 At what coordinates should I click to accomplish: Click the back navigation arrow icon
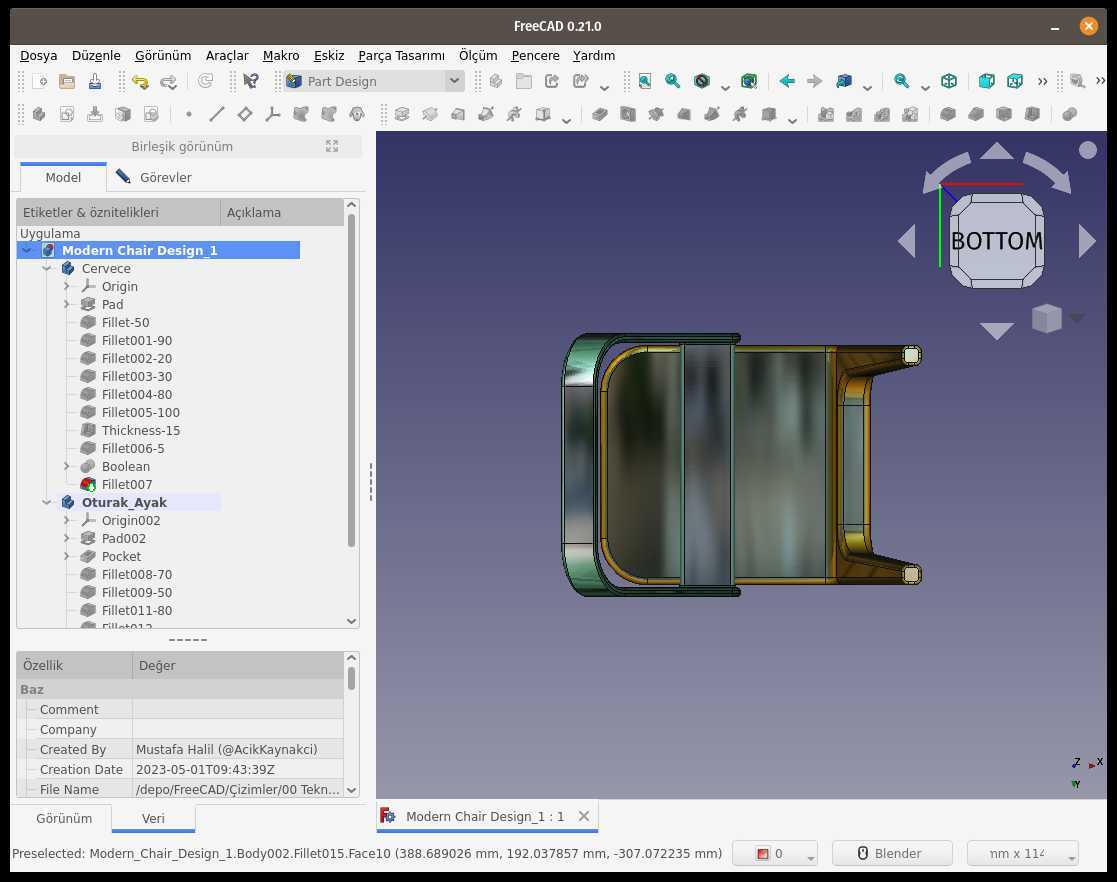pyautogui.click(x=786, y=81)
